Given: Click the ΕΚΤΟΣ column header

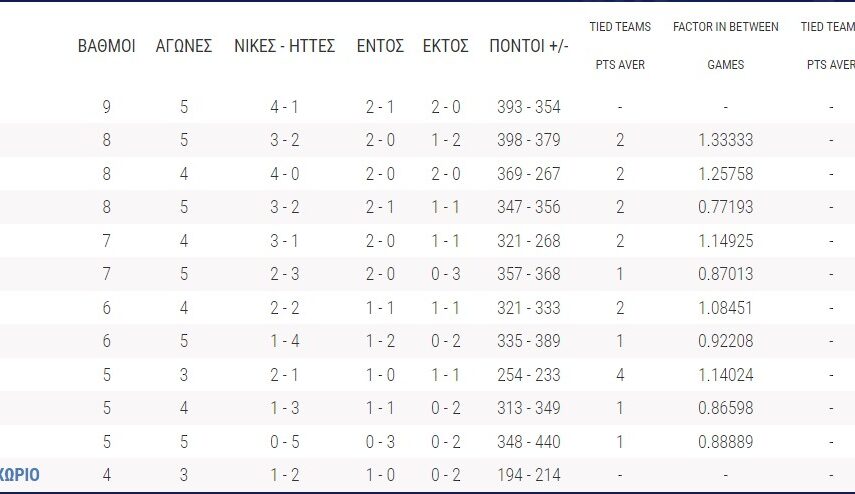Looking at the screenshot, I should (x=445, y=46).
